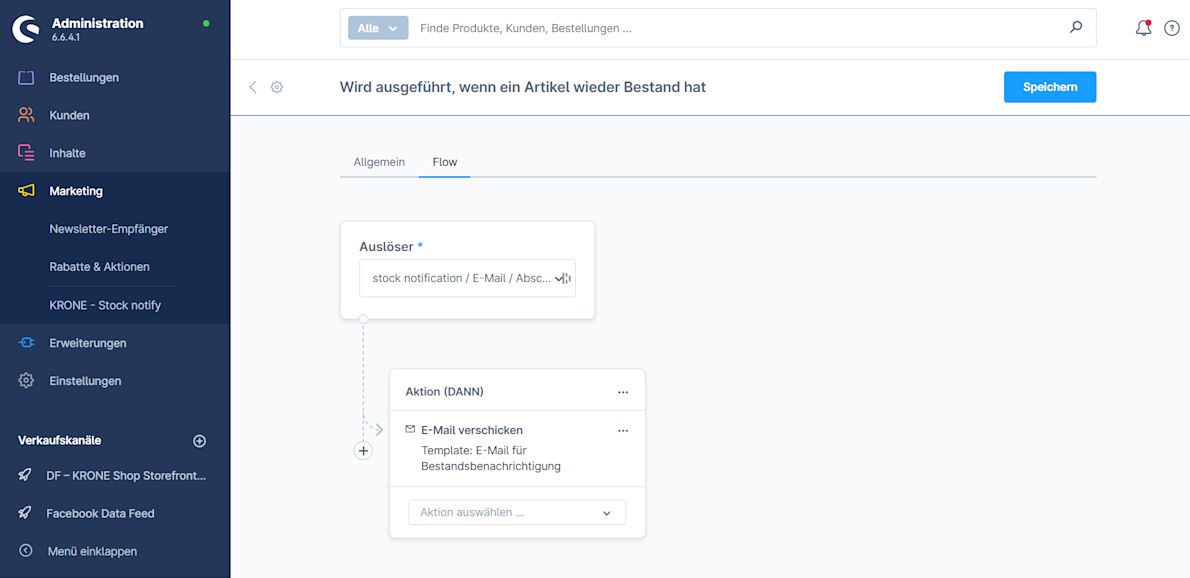Select the Kunden icon in the sidebar
This screenshot has height=578, width=1190.
pyautogui.click(x=24, y=114)
